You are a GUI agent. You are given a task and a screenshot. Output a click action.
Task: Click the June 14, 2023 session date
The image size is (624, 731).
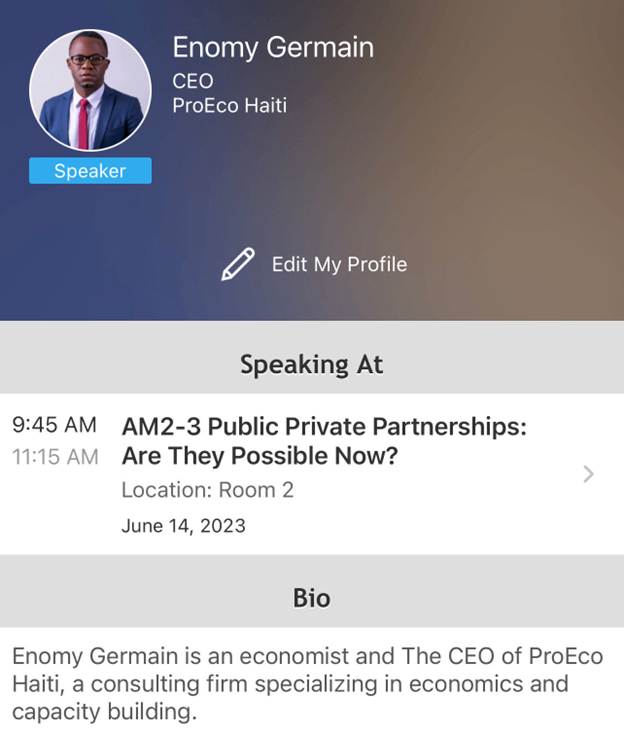tap(183, 525)
